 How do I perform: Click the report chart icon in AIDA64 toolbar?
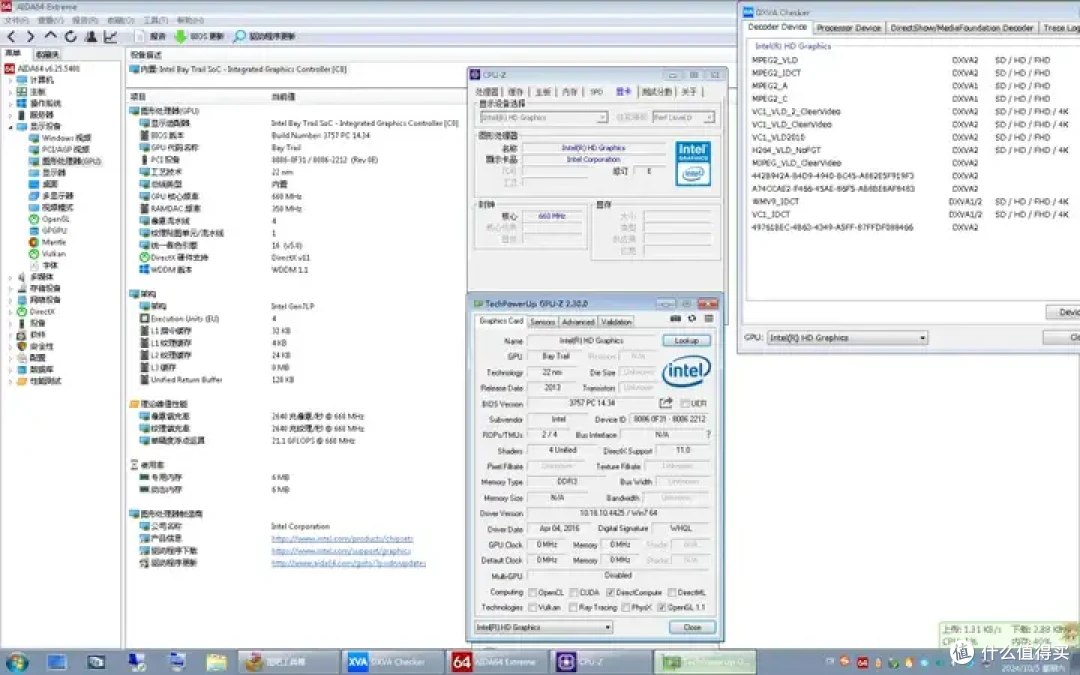click(110, 35)
